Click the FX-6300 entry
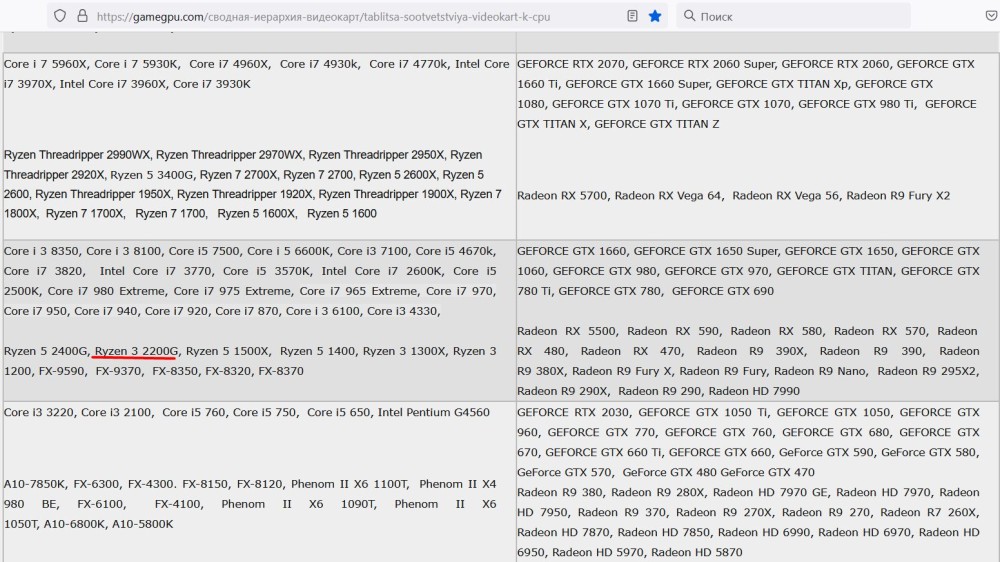1000x562 pixels. tap(96, 484)
